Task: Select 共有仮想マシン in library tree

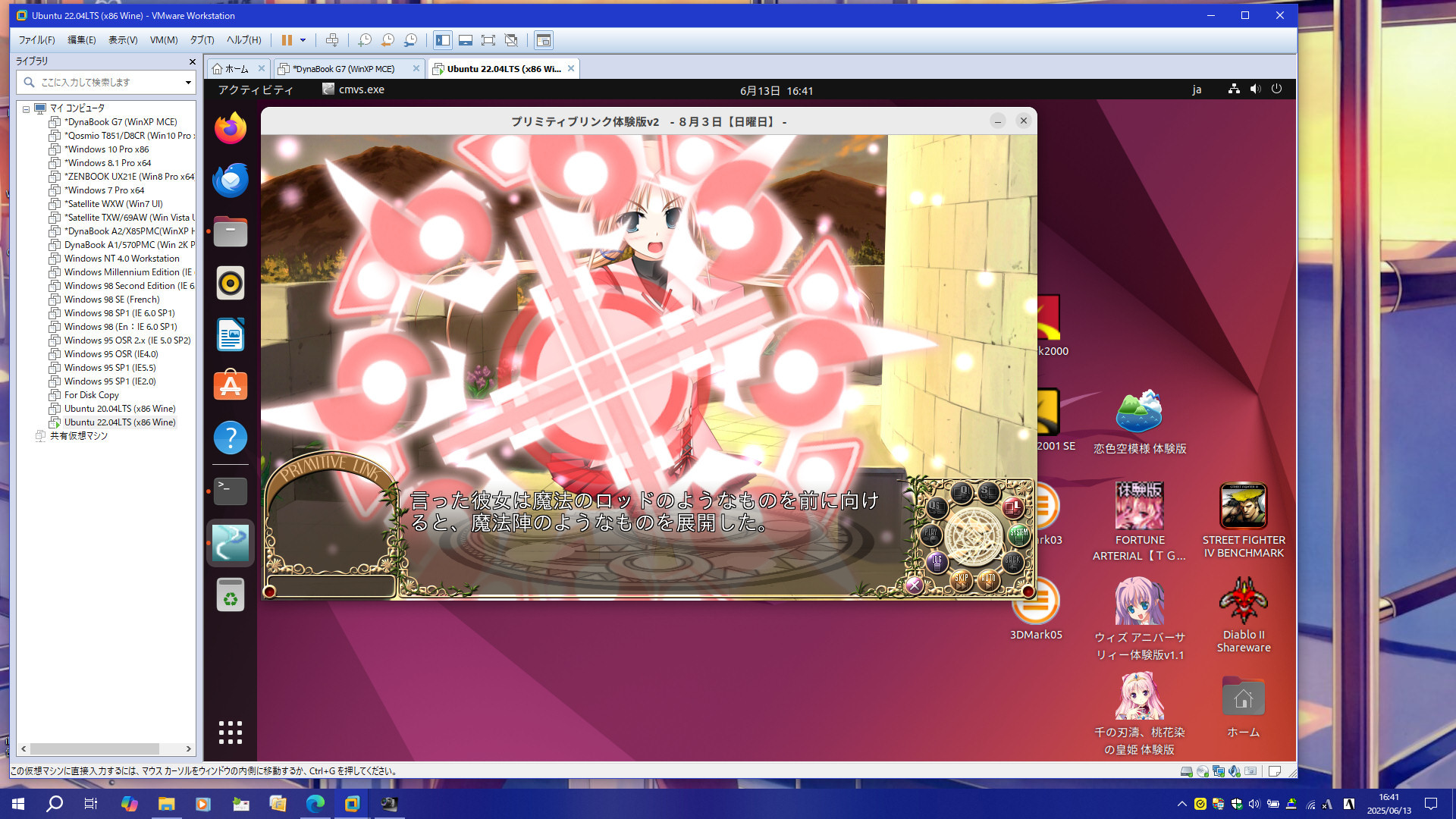Action: pyautogui.click(x=78, y=436)
